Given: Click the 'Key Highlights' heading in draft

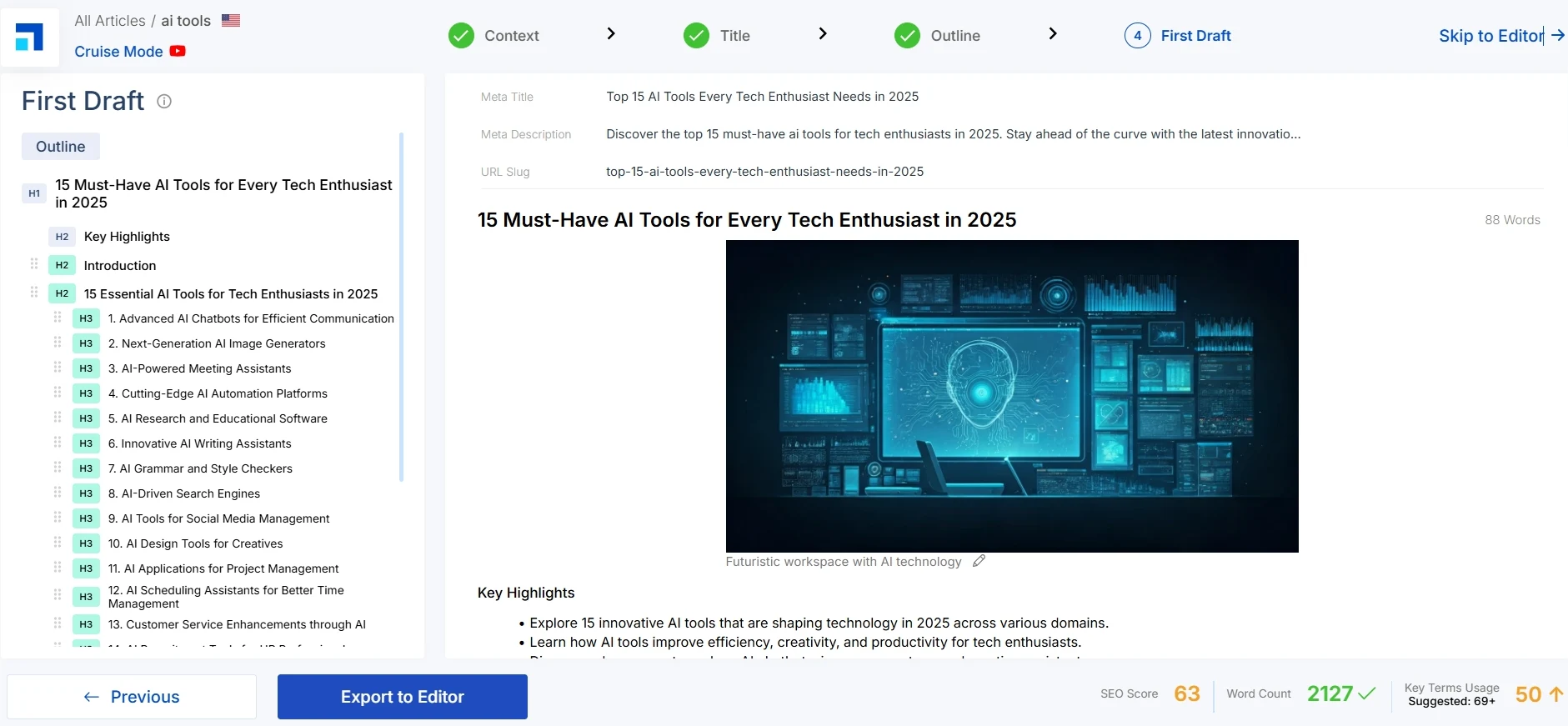Looking at the screenshot, I should pyautogui.click(x=526, y=593).
